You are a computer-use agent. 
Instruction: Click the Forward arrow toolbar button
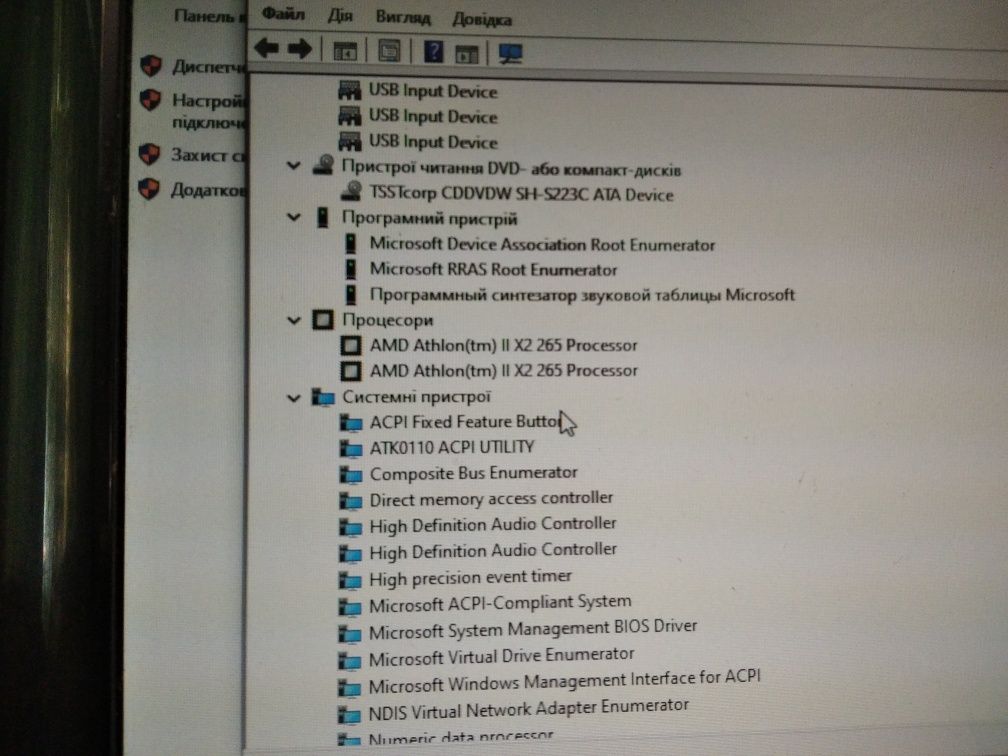300,49
